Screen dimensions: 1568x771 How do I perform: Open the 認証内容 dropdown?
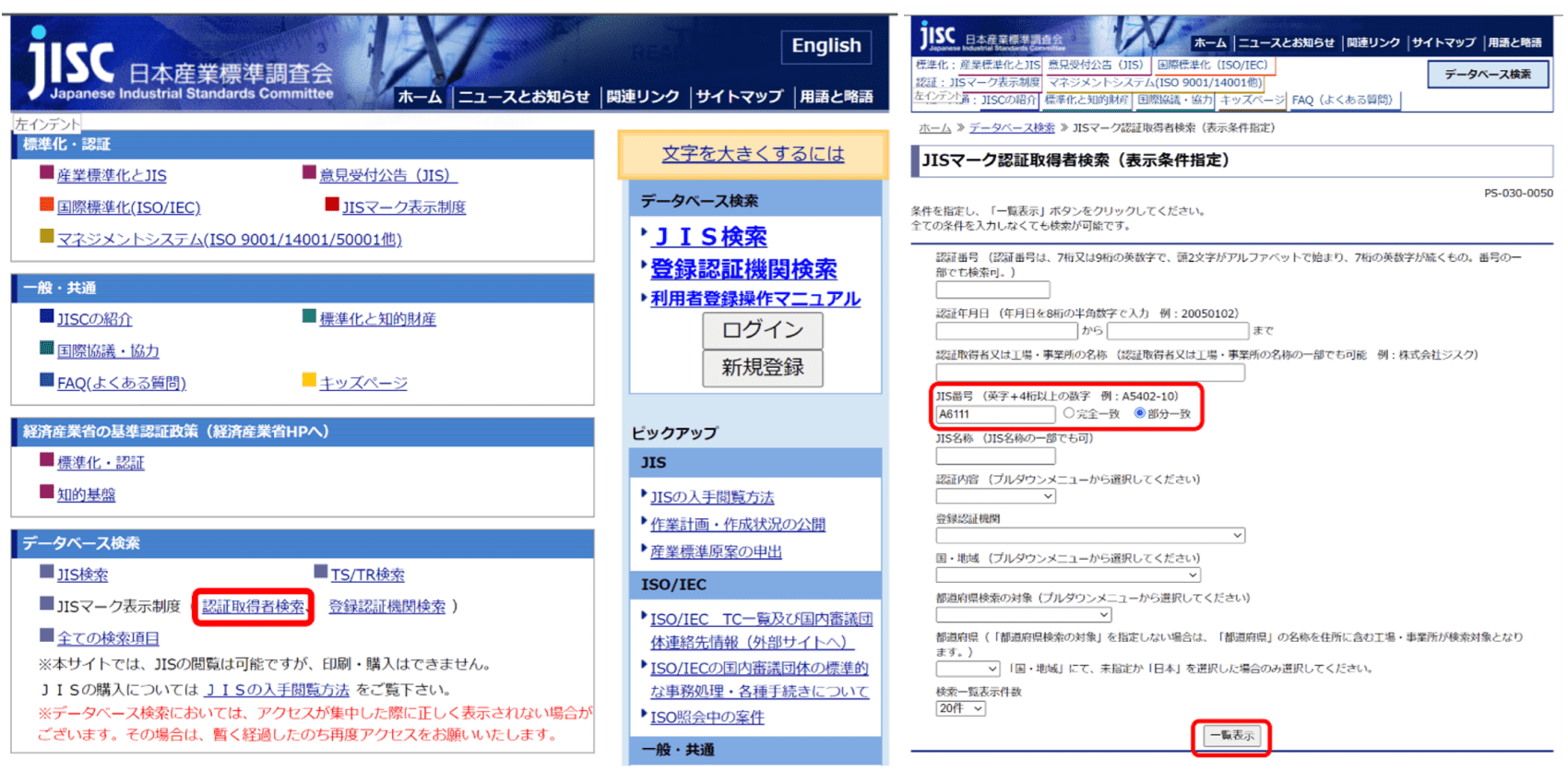[996, 496]
